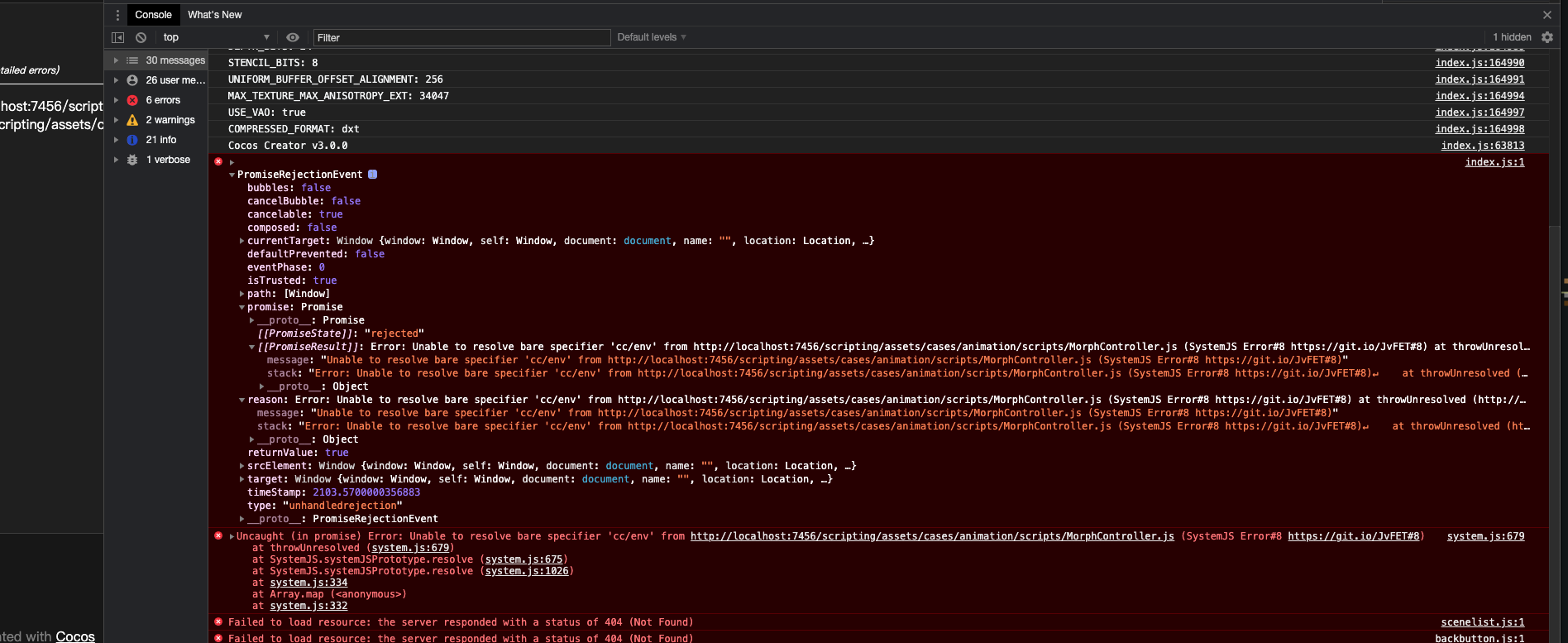This screenshot has height=643, width=1568.
Task: Collapse the PromiseRejectionEvent object
Action: click(232, 175)
